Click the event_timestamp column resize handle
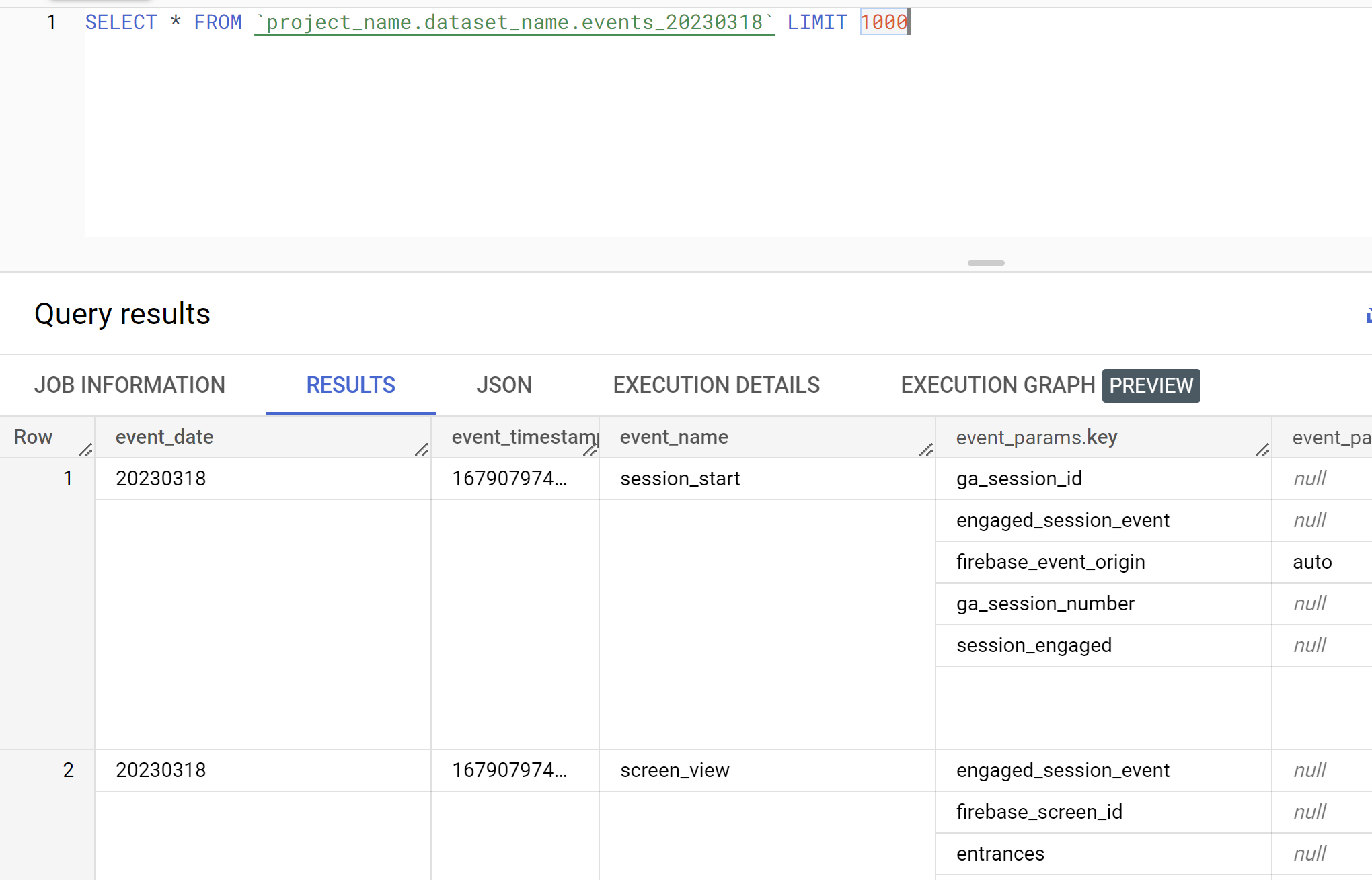The width and height of the screenshot is (1372, 880). (590, 450)
